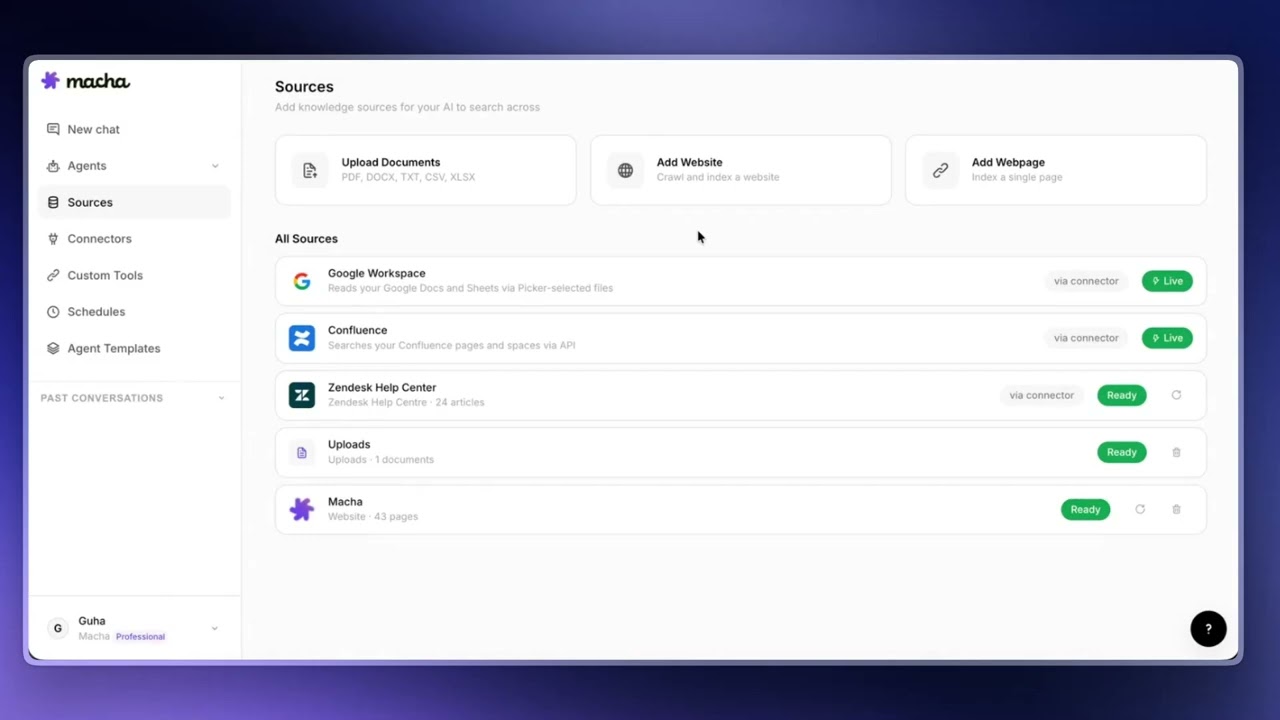1280x720 pixels.
Task: Click the Google Workspace description about Picker-selected files
Action: [x=470, y=288]
